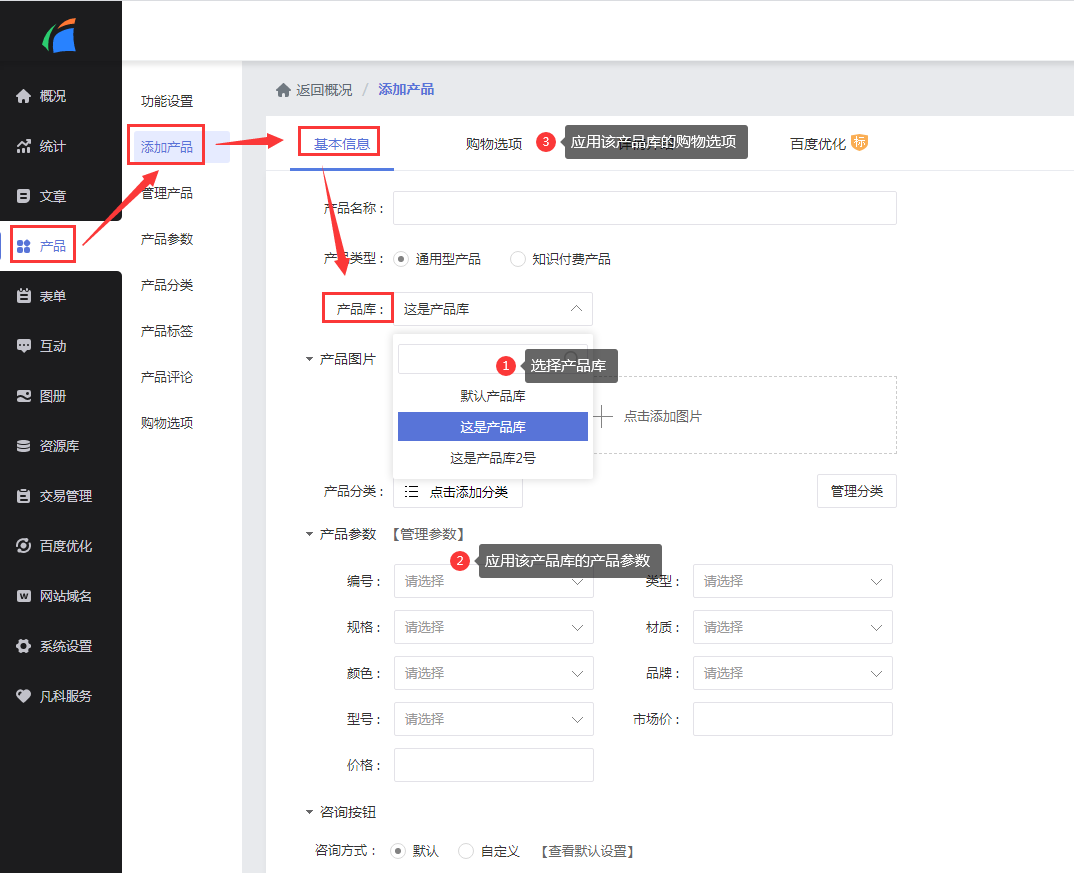This screenshot has height=873, width=1074.
Task: Click the 返回概况 breadcrumb link
Action: coord(324,90)
